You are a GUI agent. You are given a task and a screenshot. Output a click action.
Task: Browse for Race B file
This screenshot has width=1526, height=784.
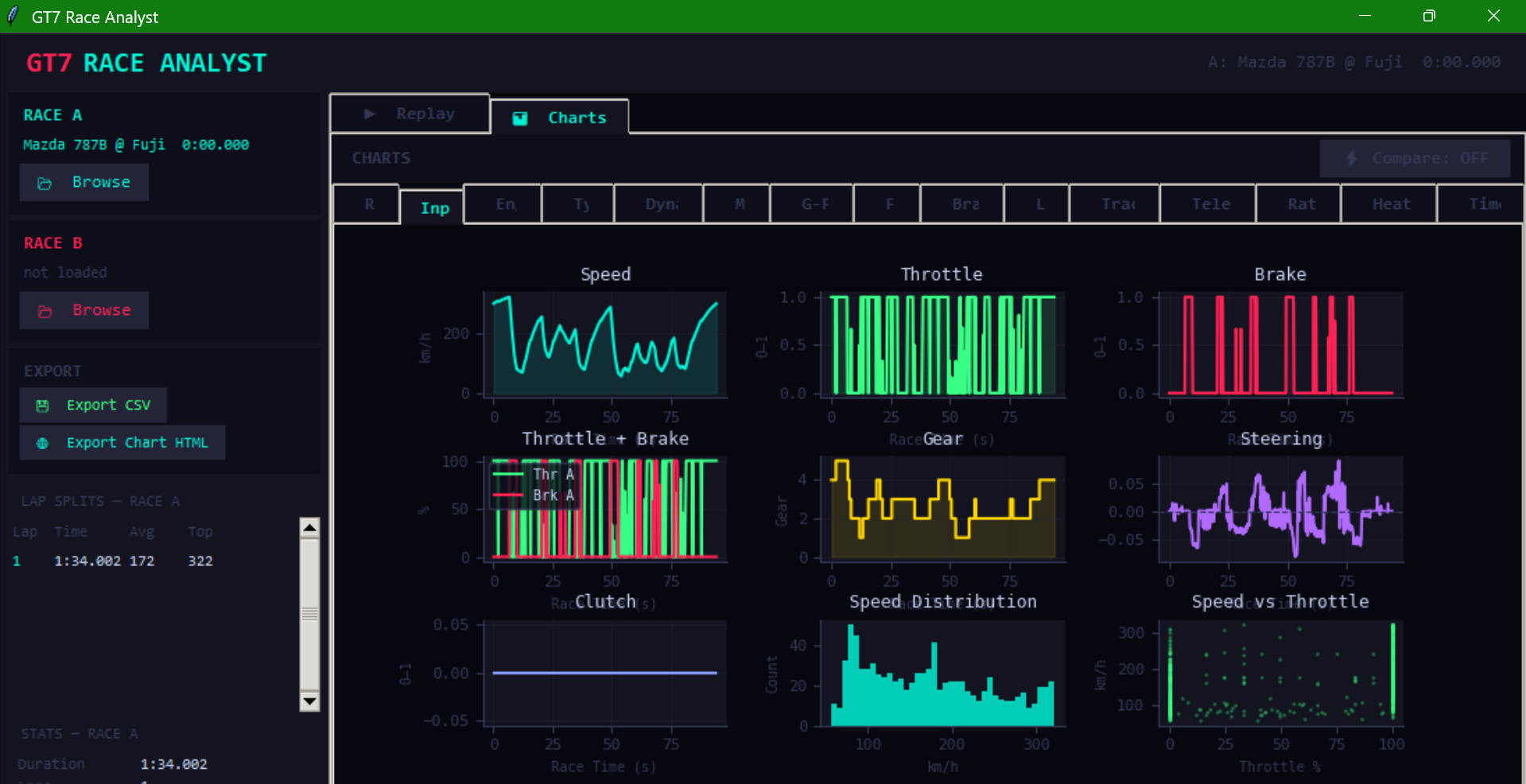[x=84, y=310]
